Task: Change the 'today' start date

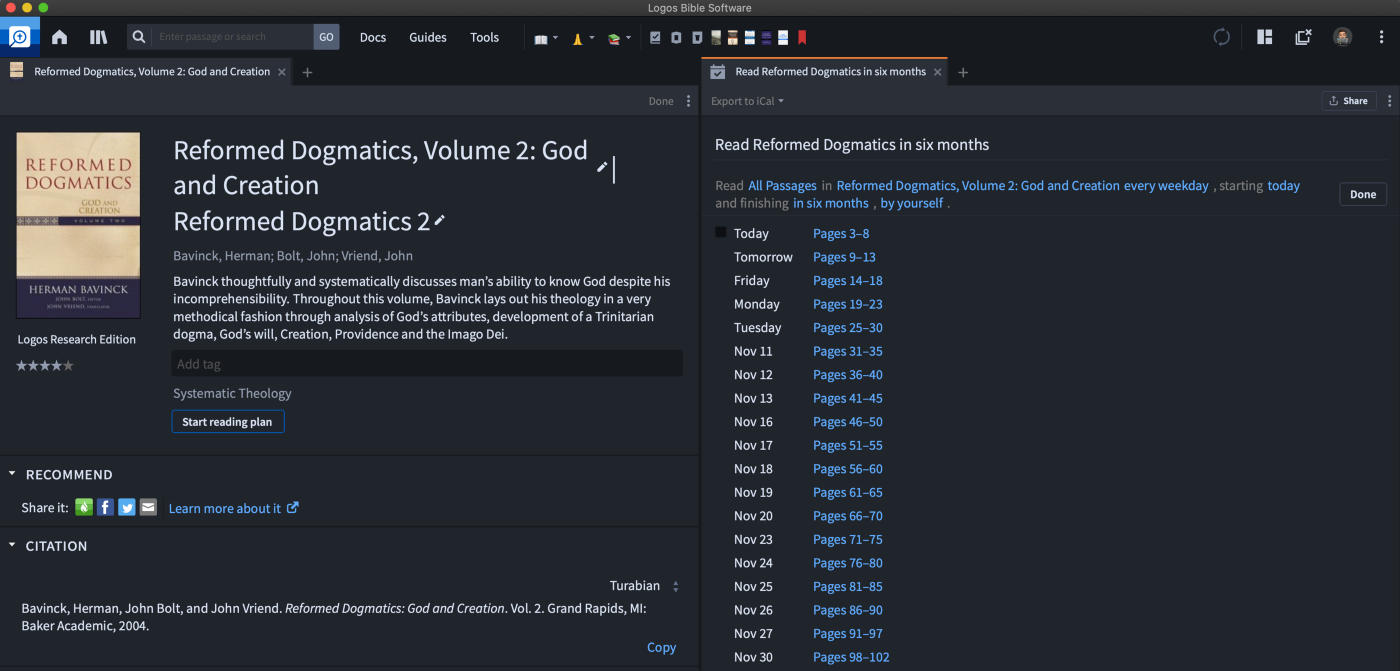Action: pyautogui.click(x=1284, y=186)
